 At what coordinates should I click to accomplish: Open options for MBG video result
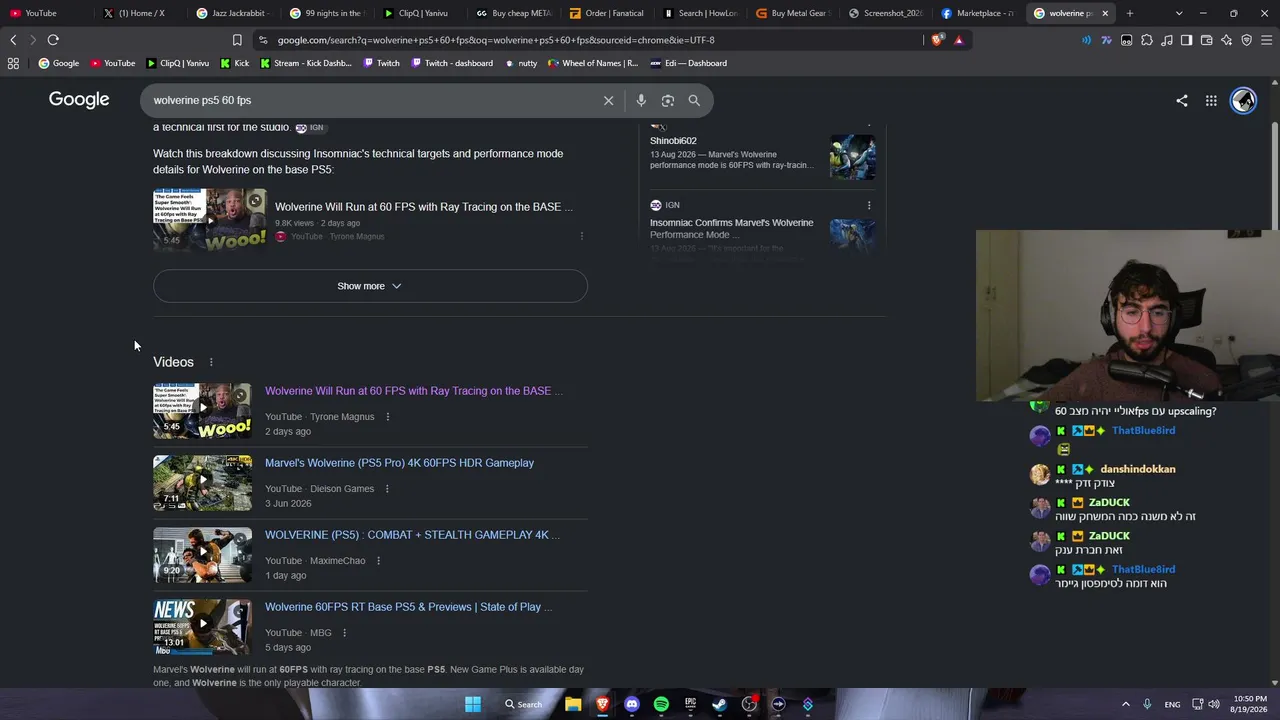[x=344, y=633]
